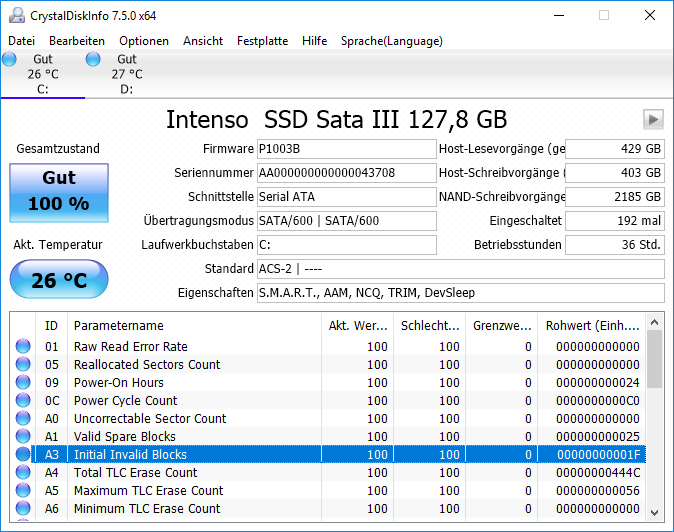Image resolution: width=674 pixels, height=532 pixels.
Task: Click the Eigenschaften field with S.M.A.R.T.
Action: [x=461, y=293]
